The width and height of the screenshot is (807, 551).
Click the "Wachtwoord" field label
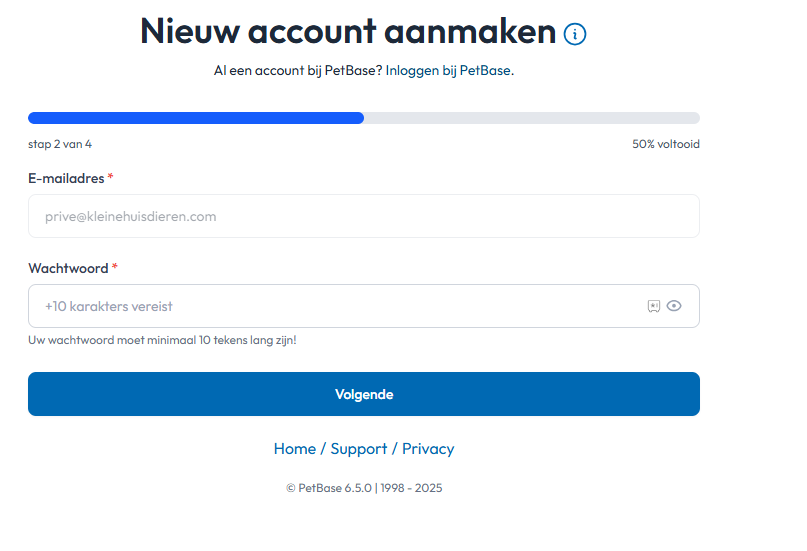(x=68, y=268)
